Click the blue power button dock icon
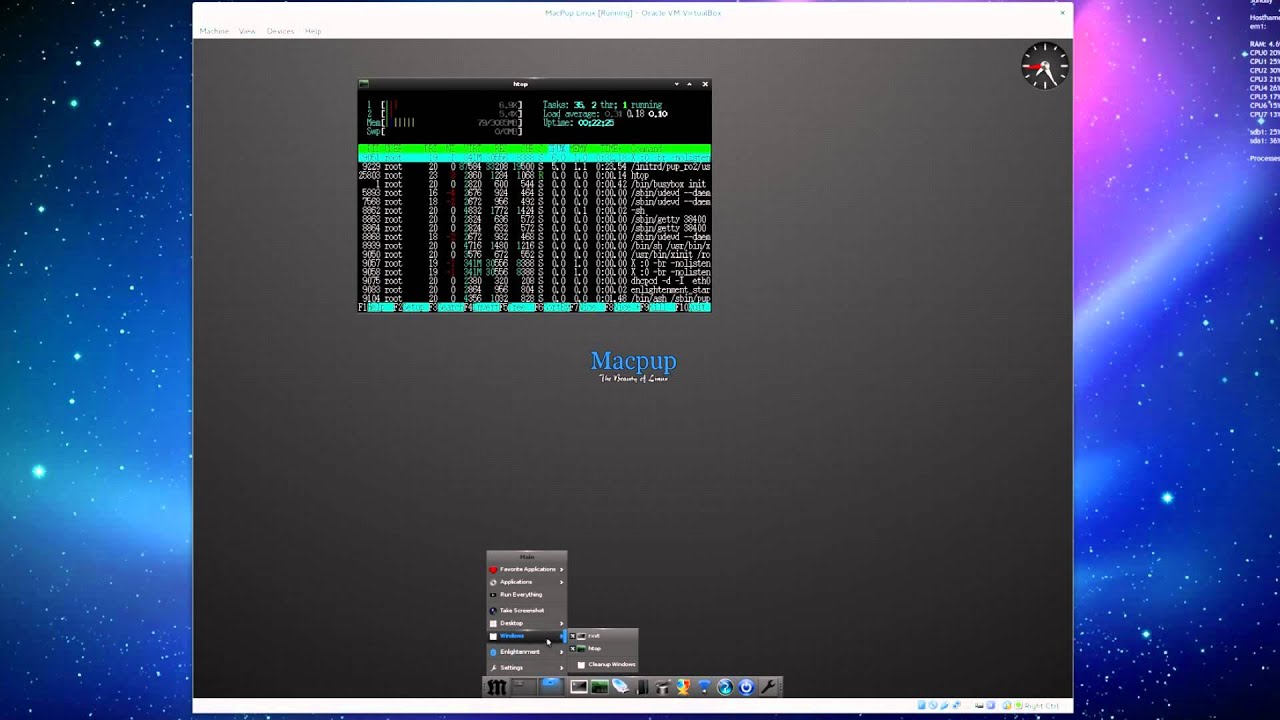This screenshot has width=1280, height=720. (x=746, y=687)
